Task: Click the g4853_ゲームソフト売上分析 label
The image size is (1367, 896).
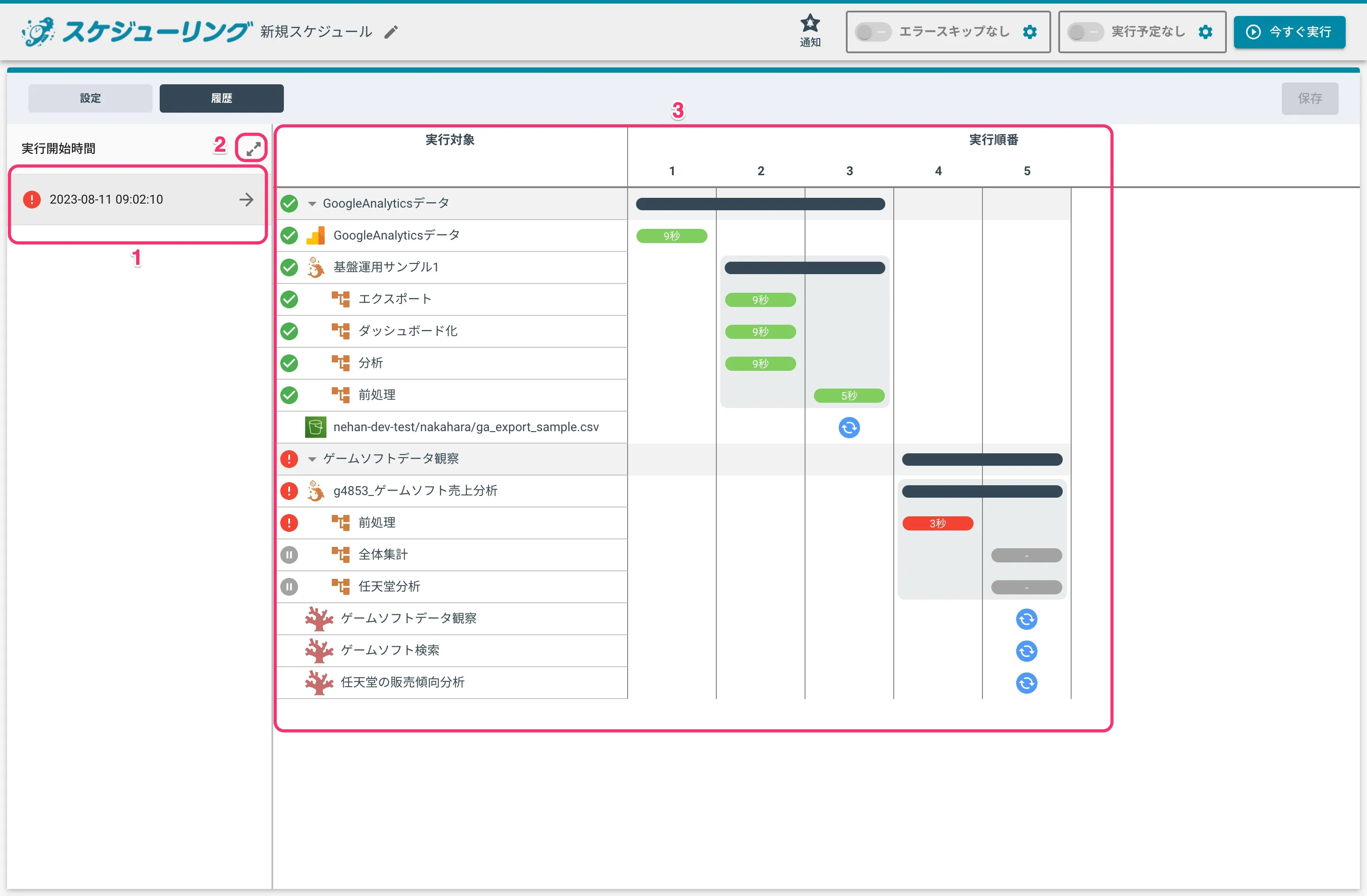Action: click(x=415, y=491)
